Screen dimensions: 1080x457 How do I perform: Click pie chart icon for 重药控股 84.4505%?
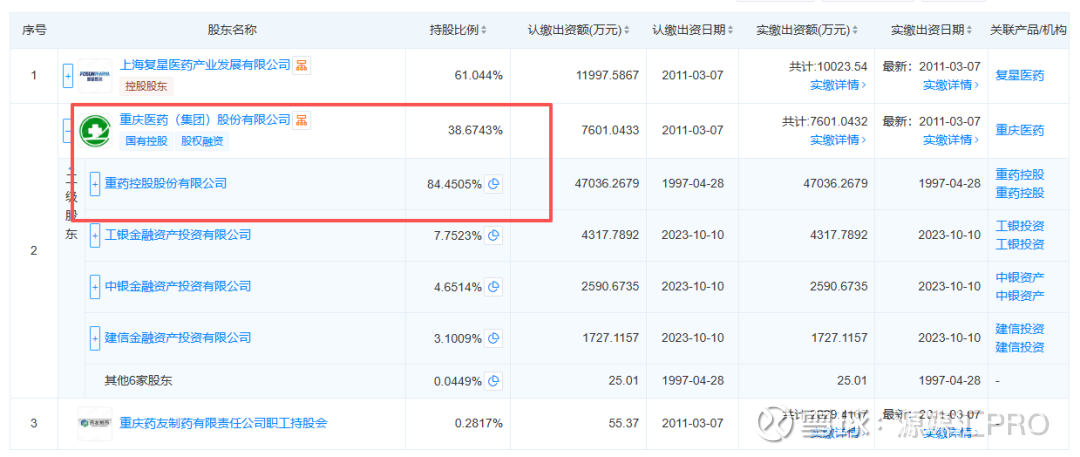pos(493,184)
